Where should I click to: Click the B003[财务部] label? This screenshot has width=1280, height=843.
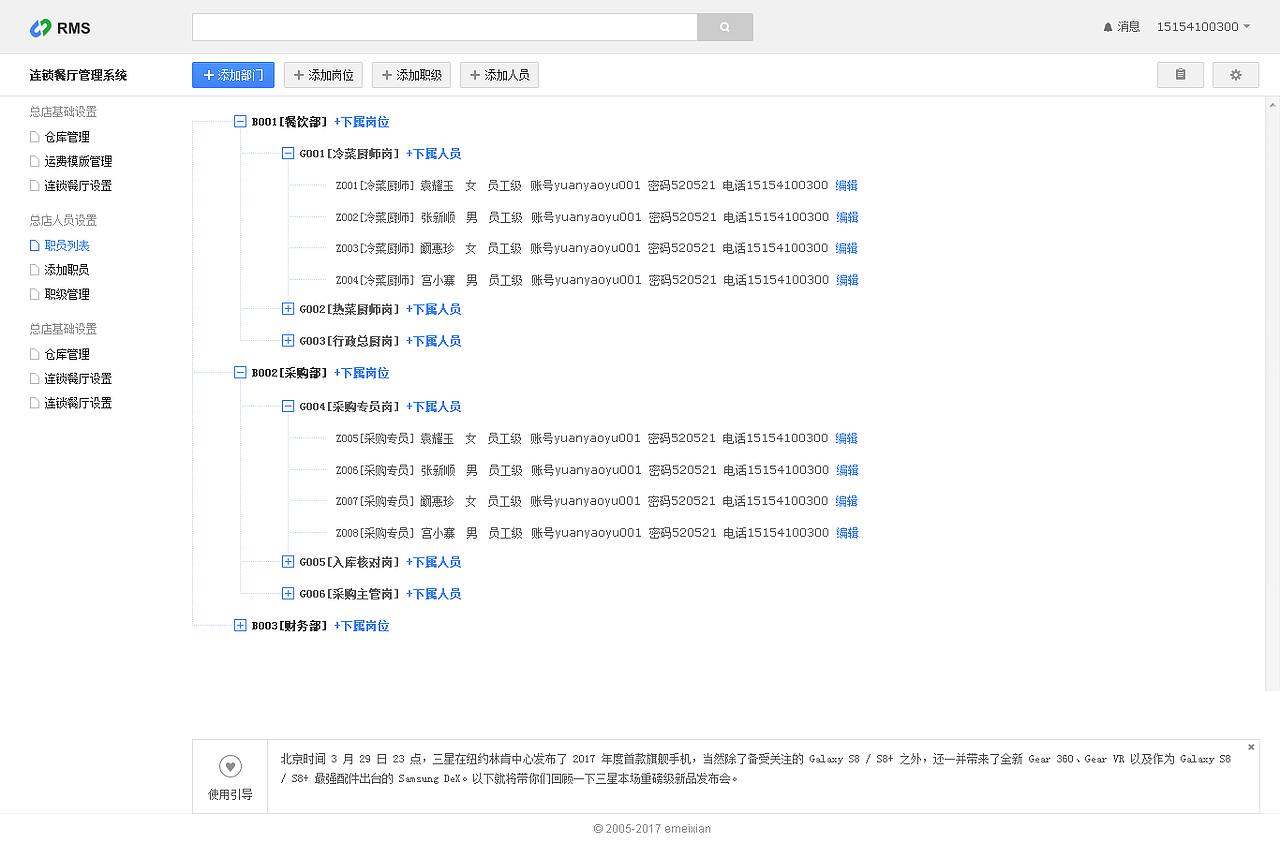point(289,626)
